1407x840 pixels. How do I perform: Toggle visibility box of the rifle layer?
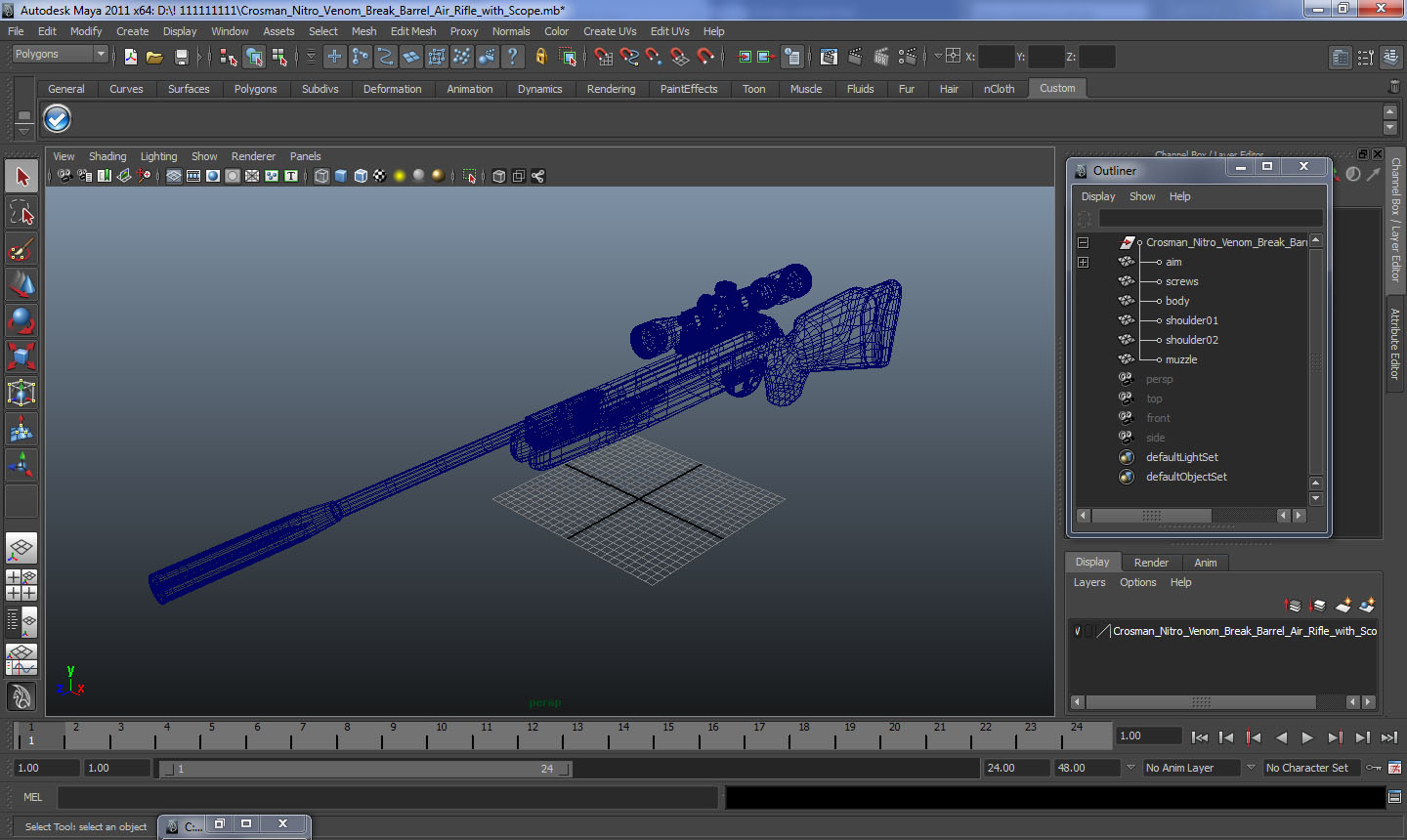[x=1078, y=631]
